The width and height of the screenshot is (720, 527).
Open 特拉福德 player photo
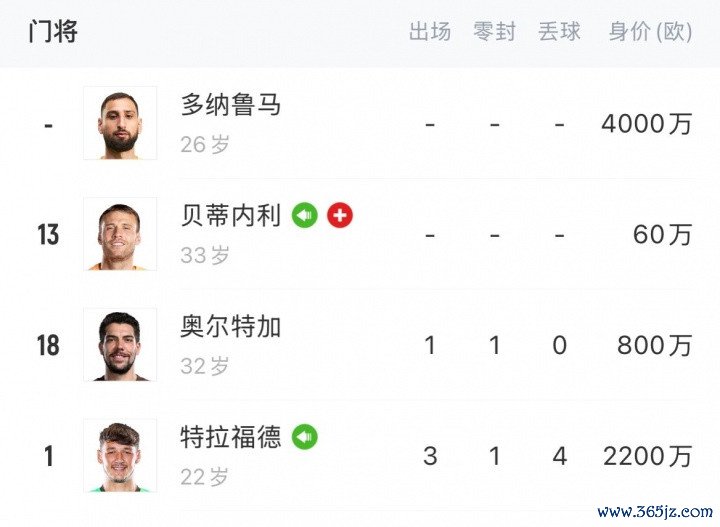[x=120, y=455]
